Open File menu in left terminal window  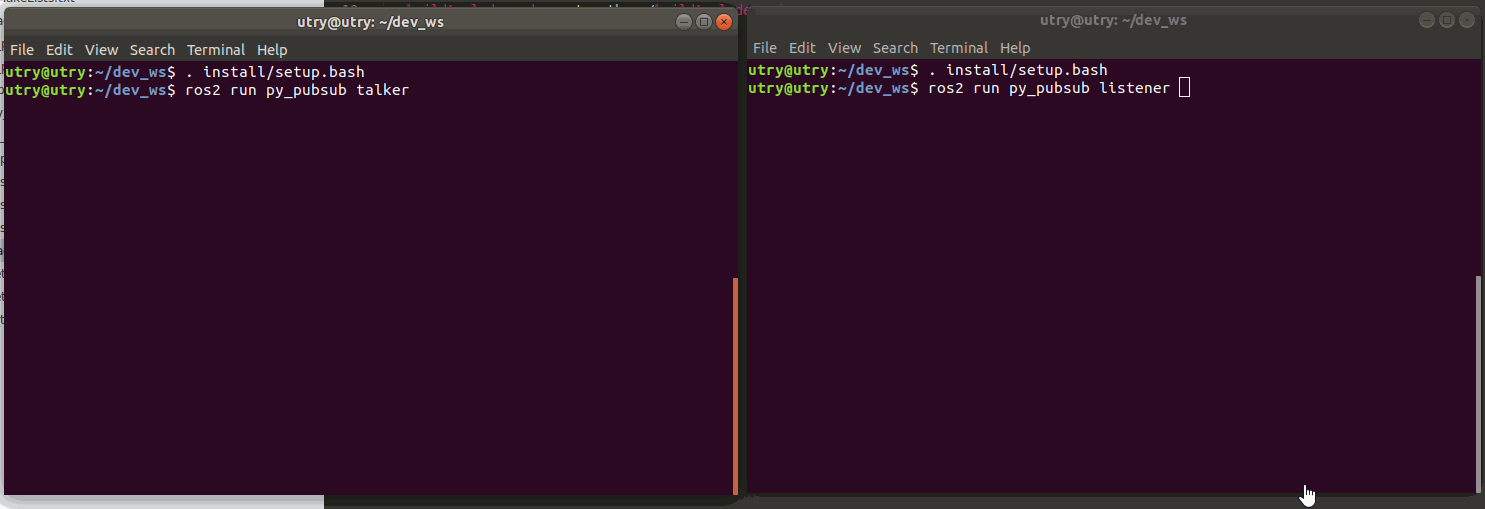click(x=22, y=50)
